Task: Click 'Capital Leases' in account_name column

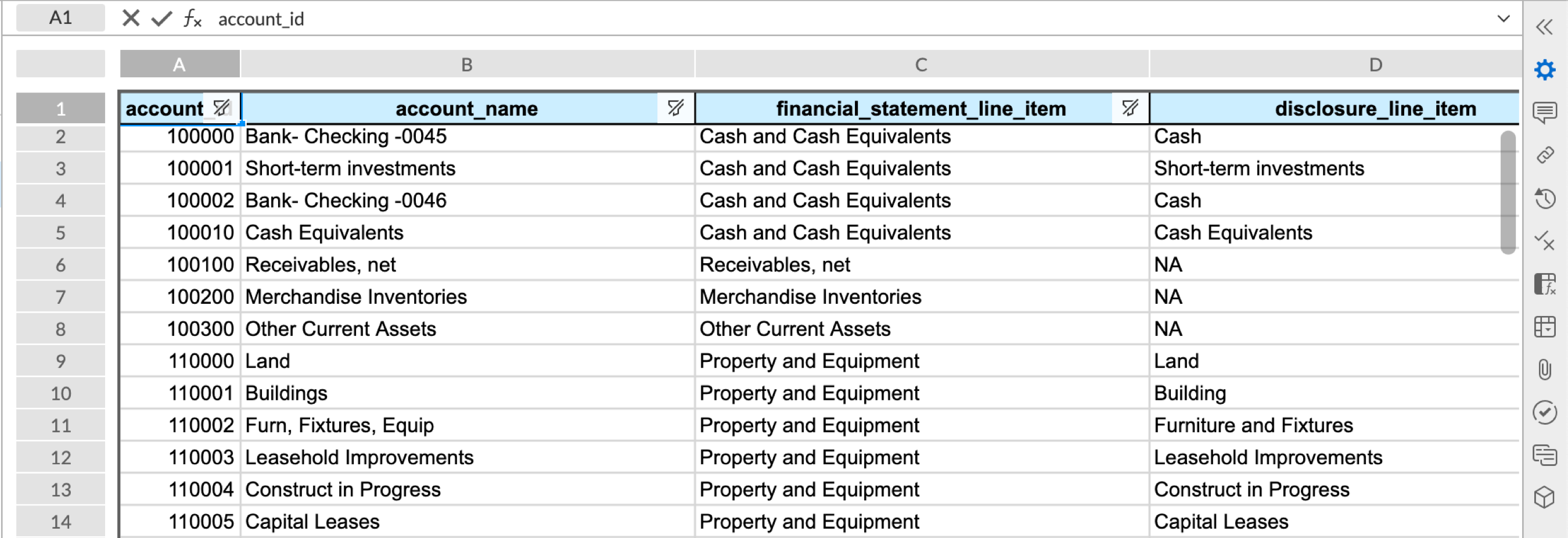Action: [467, 522]
